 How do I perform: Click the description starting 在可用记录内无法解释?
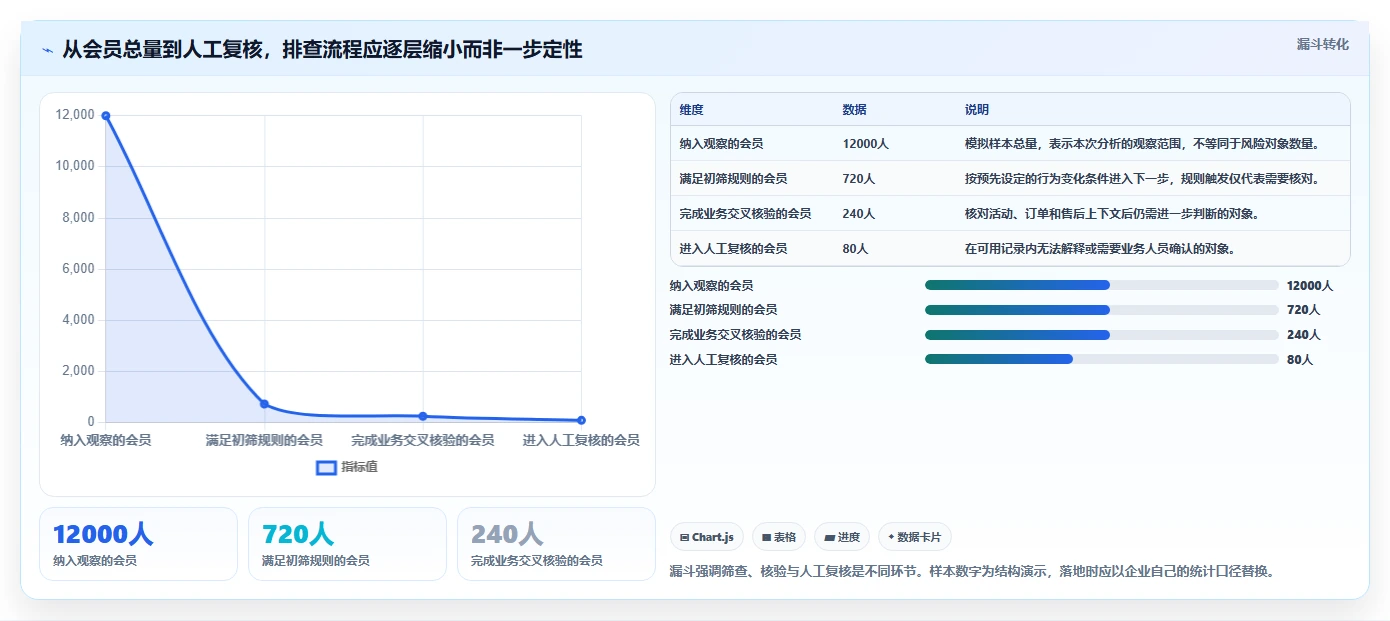pyautogui.click(x=1099, y=249)
